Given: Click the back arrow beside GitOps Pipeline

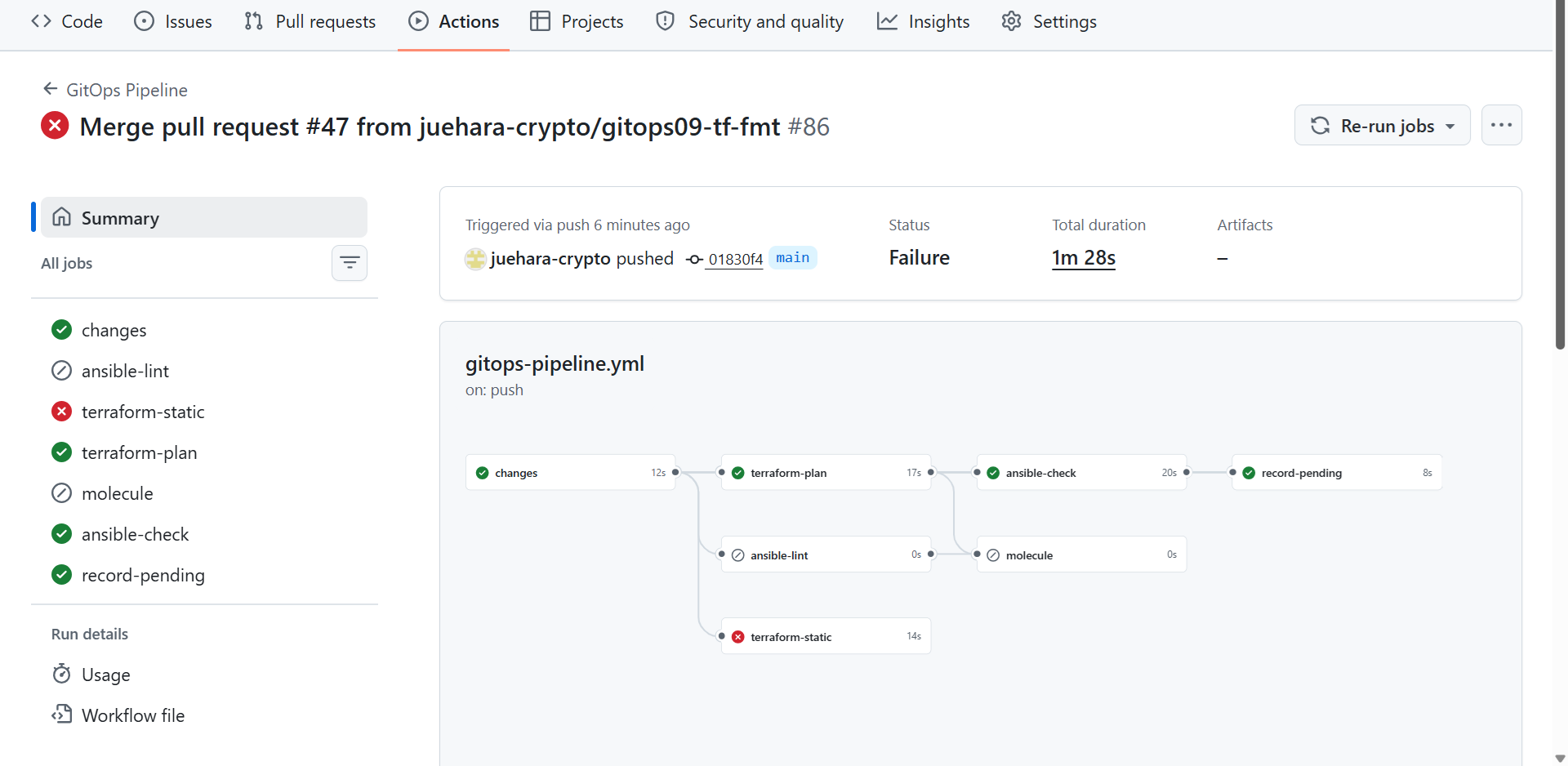Looking at the screenshot, I should 51,89.
